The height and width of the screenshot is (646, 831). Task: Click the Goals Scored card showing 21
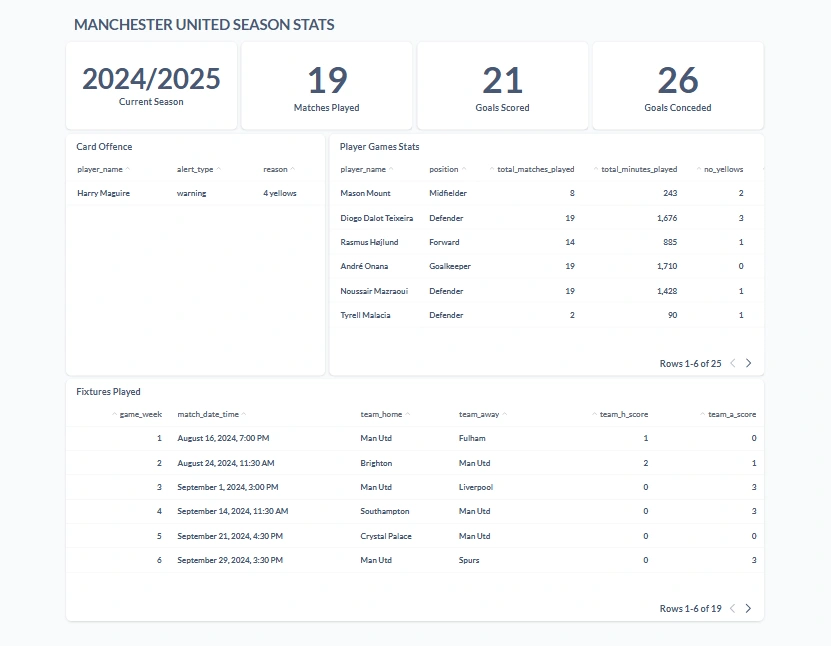click(502, 86)
